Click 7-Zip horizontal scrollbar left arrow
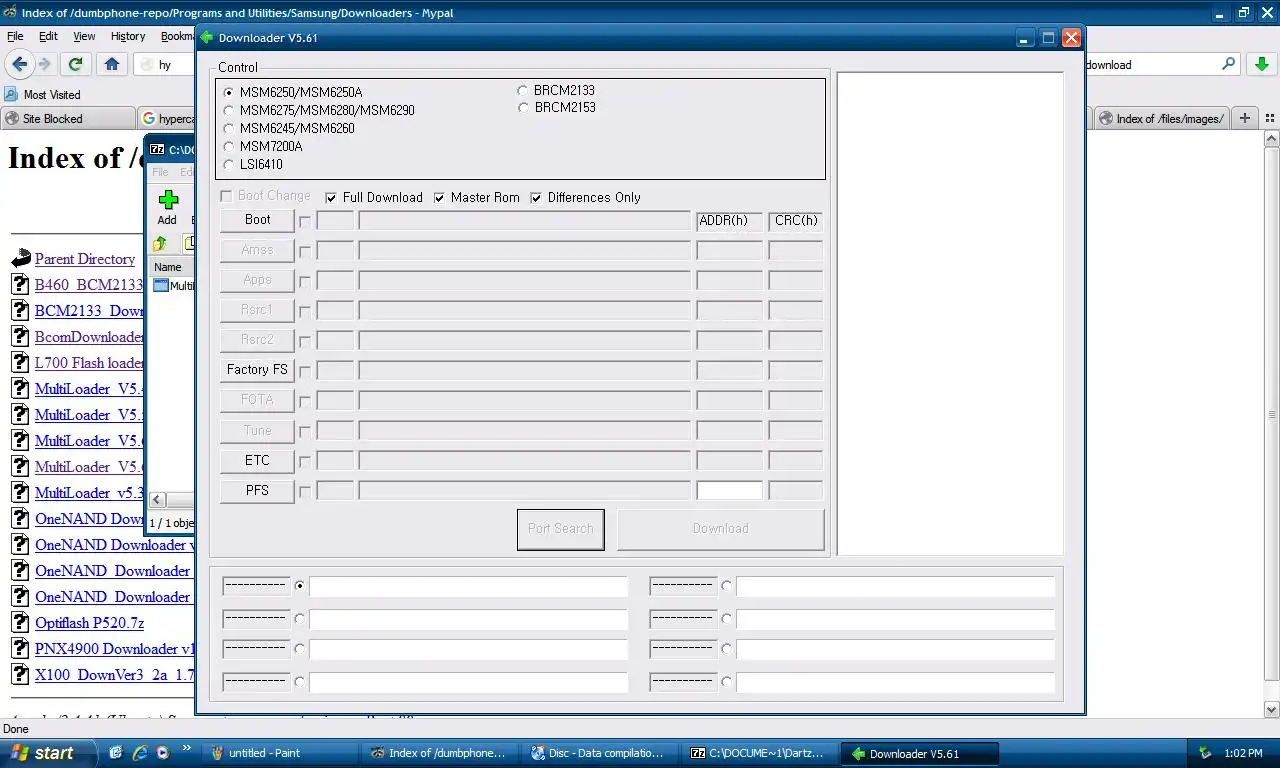The width and height of the screenshot is (1280, 768). point(158,499)
